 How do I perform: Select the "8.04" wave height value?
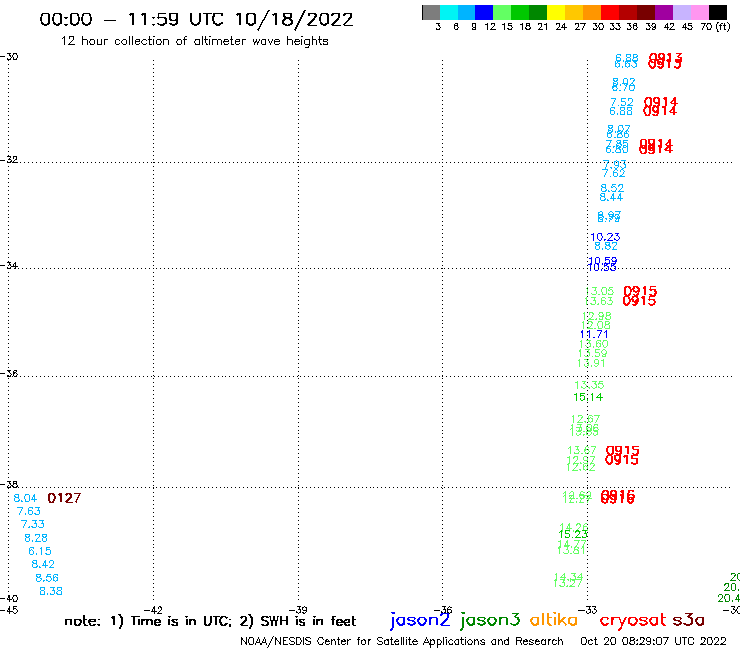coord(25,498)
